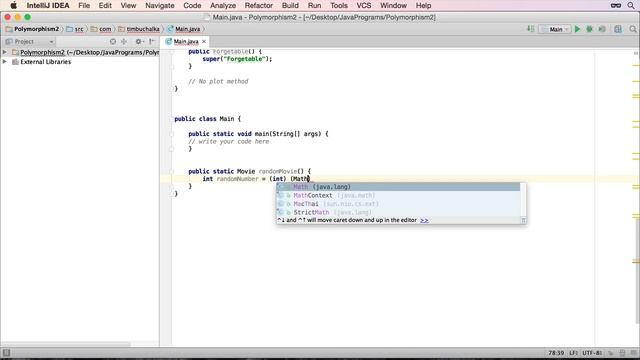Viewport: 640px width, 360px height.
Task: Open the Analyze menu
Action: coord(223,5)
